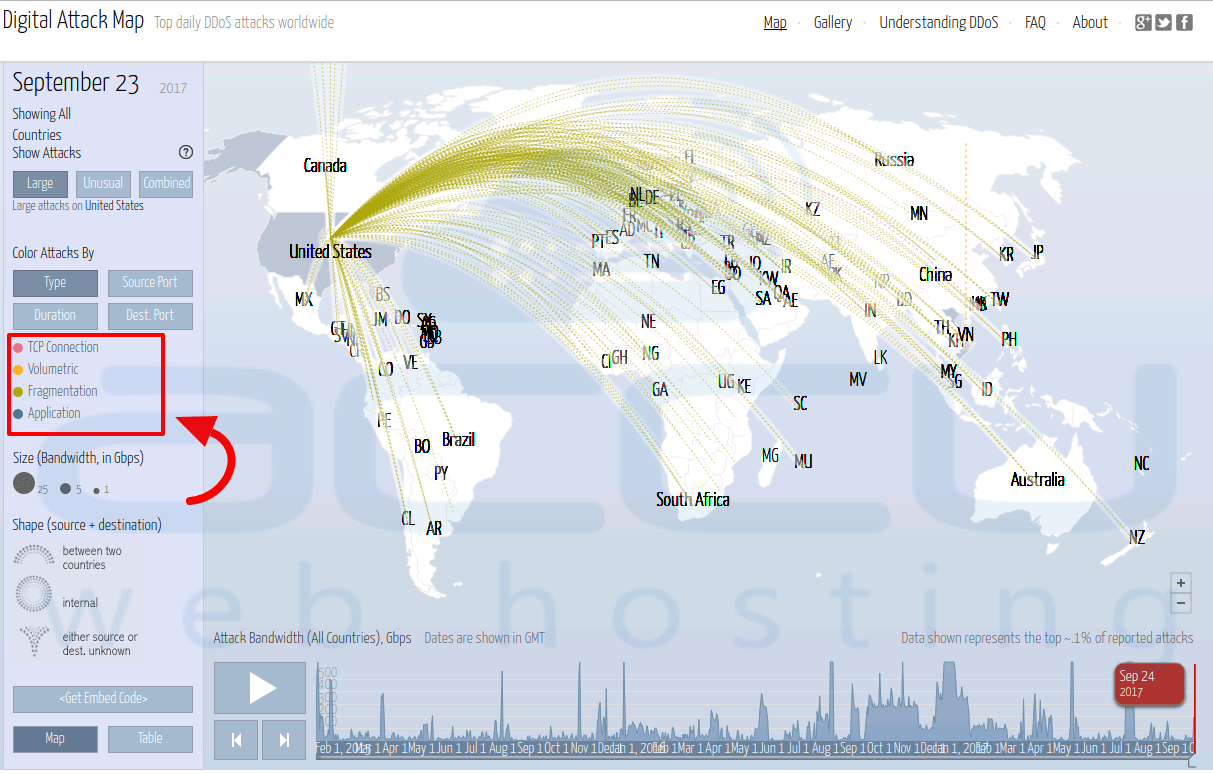Click the 2017 year label

point(173,89)
